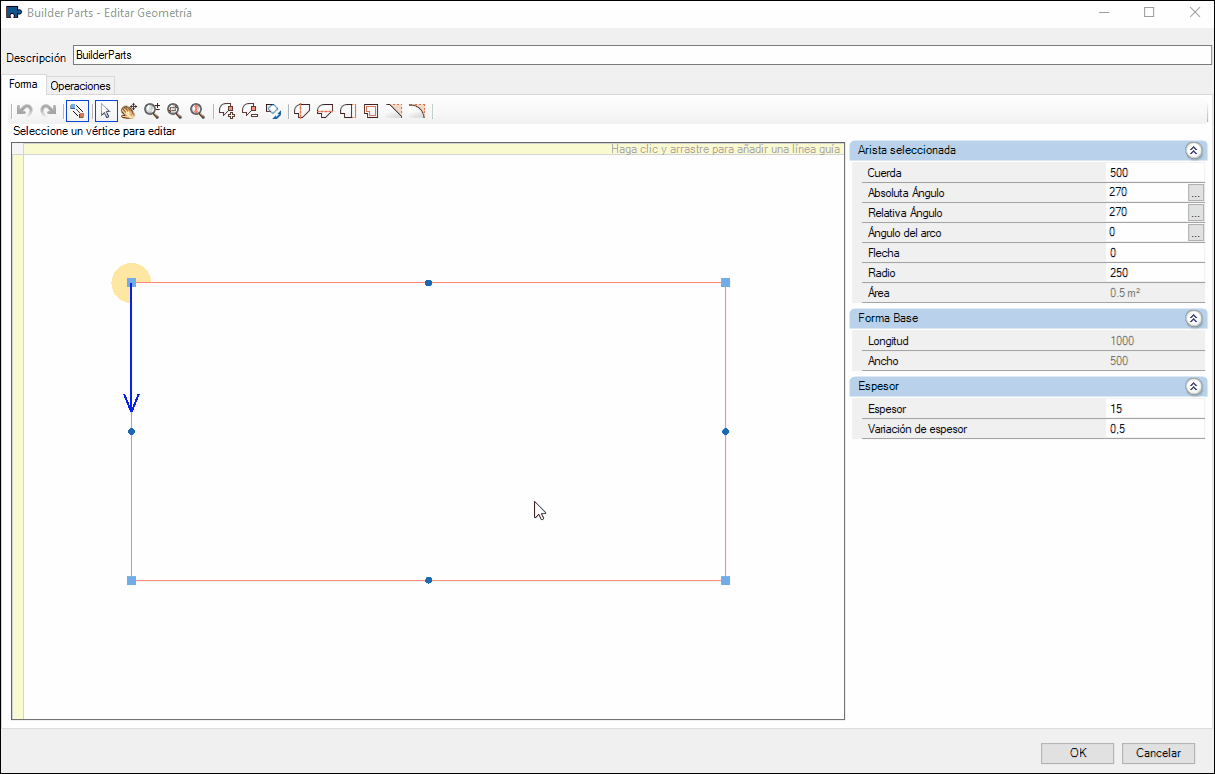Image resolution: width=1215 pixels, height=774 pixels.
Task: Click the Cancelar button
Action: pyautogui.click(x=1158, y=753)
